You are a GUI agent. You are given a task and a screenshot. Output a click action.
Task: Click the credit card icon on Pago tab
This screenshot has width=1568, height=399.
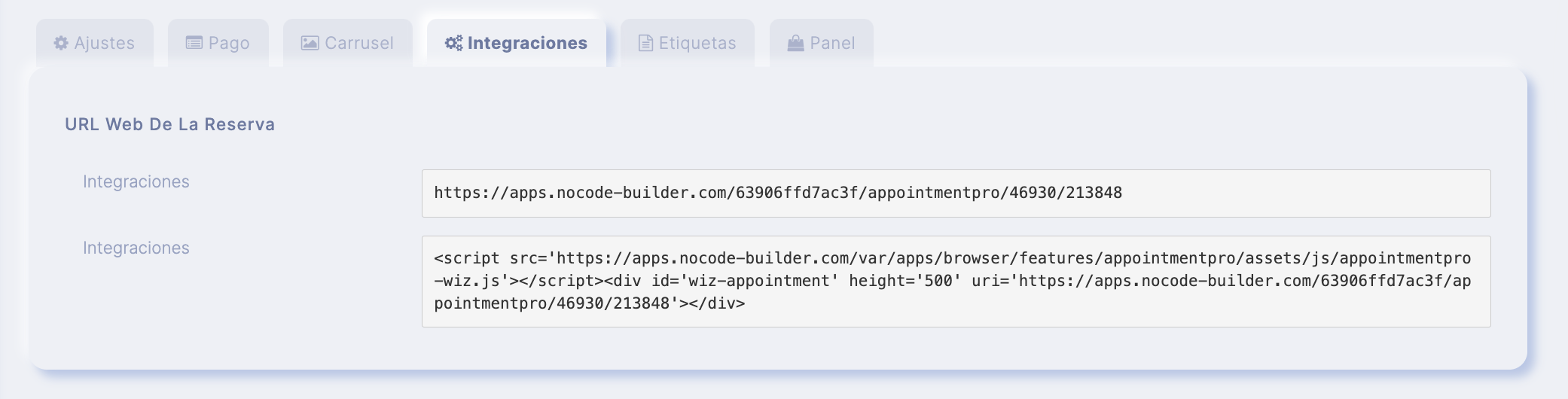[x=194, y=43]
